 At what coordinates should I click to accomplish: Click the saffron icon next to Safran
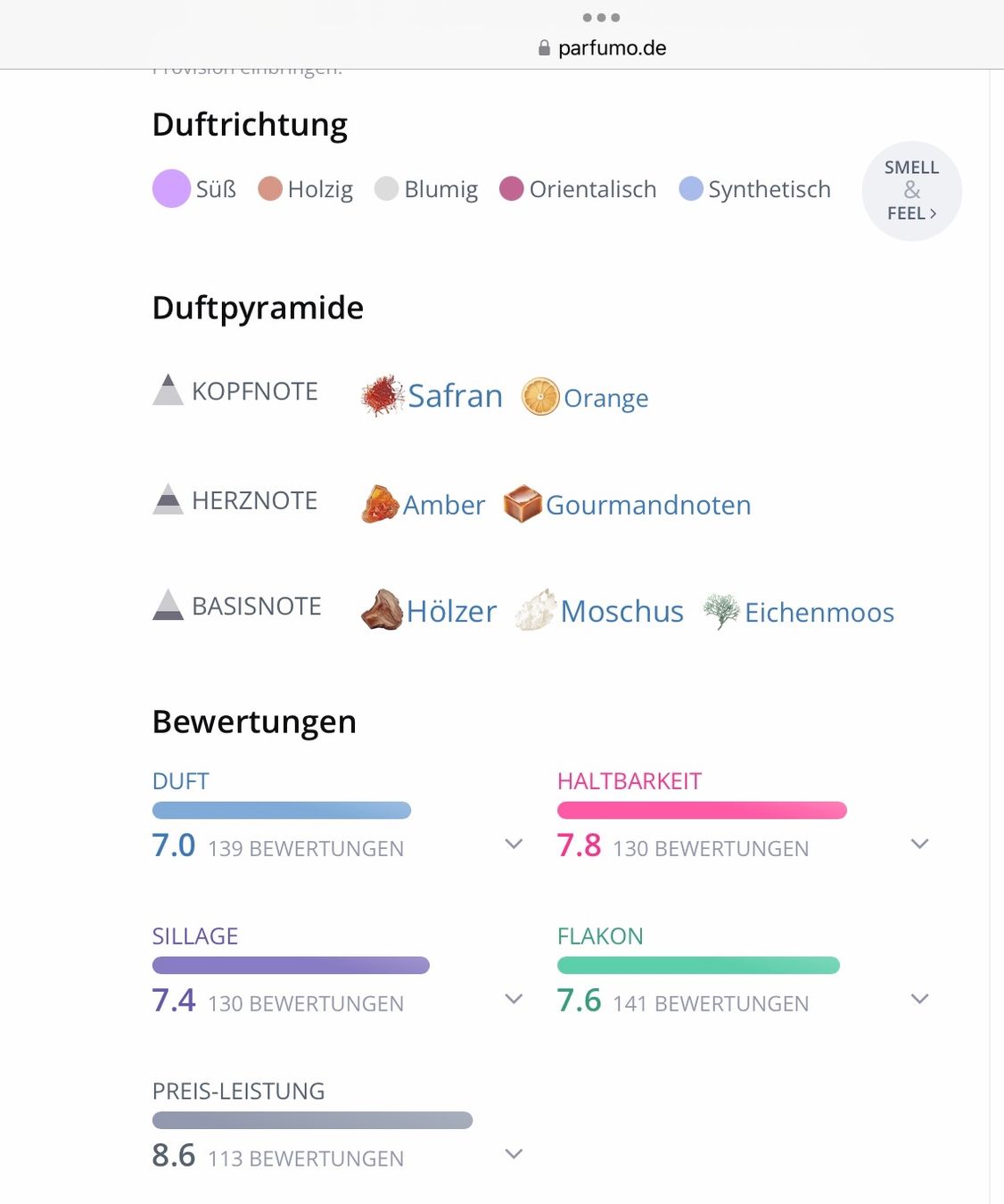(x=383, y=396)
